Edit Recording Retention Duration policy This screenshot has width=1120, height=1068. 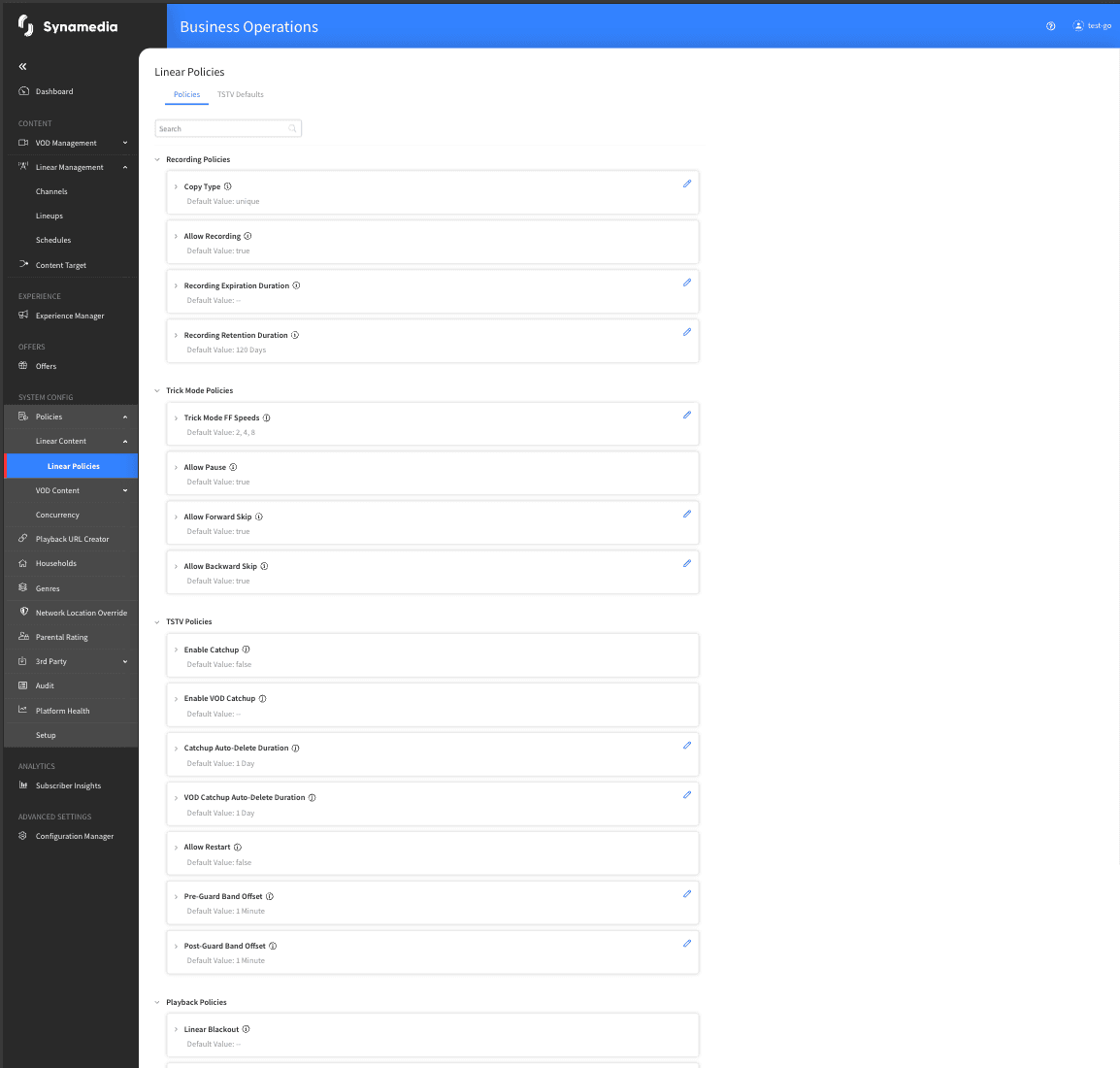tap(686, 332)
